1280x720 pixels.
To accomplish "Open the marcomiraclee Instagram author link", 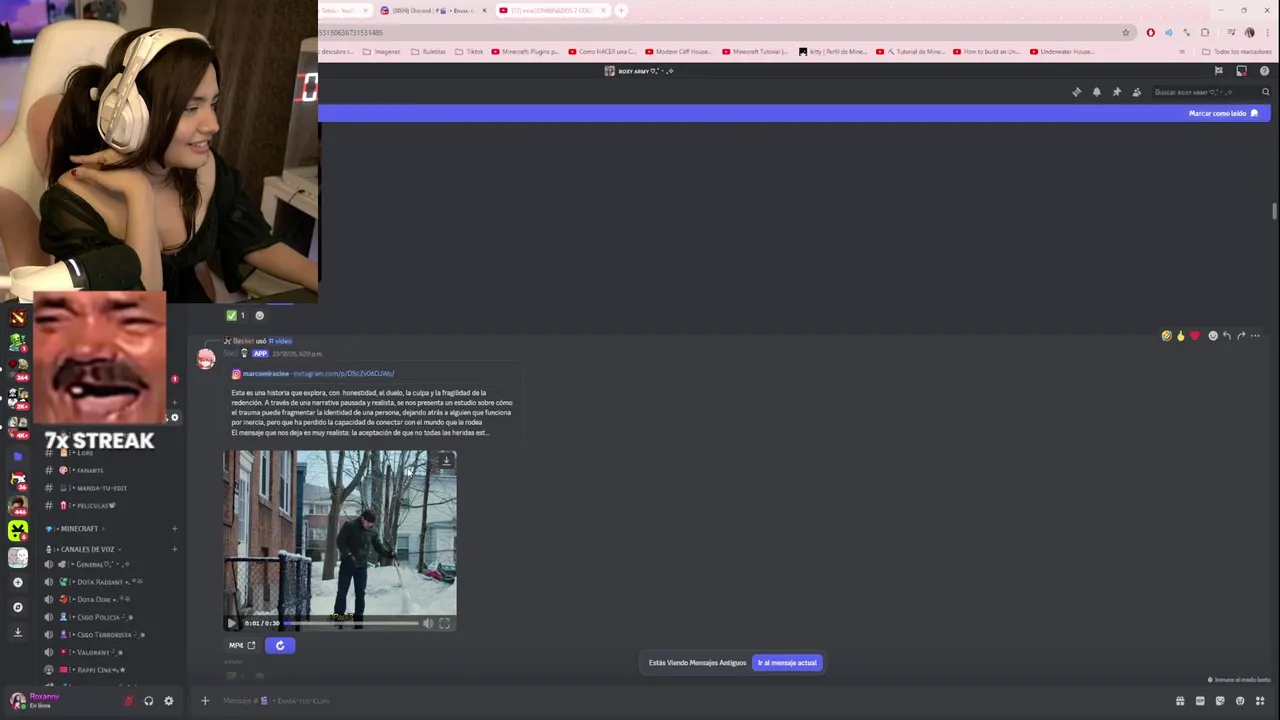I will (x=265, y=374).
